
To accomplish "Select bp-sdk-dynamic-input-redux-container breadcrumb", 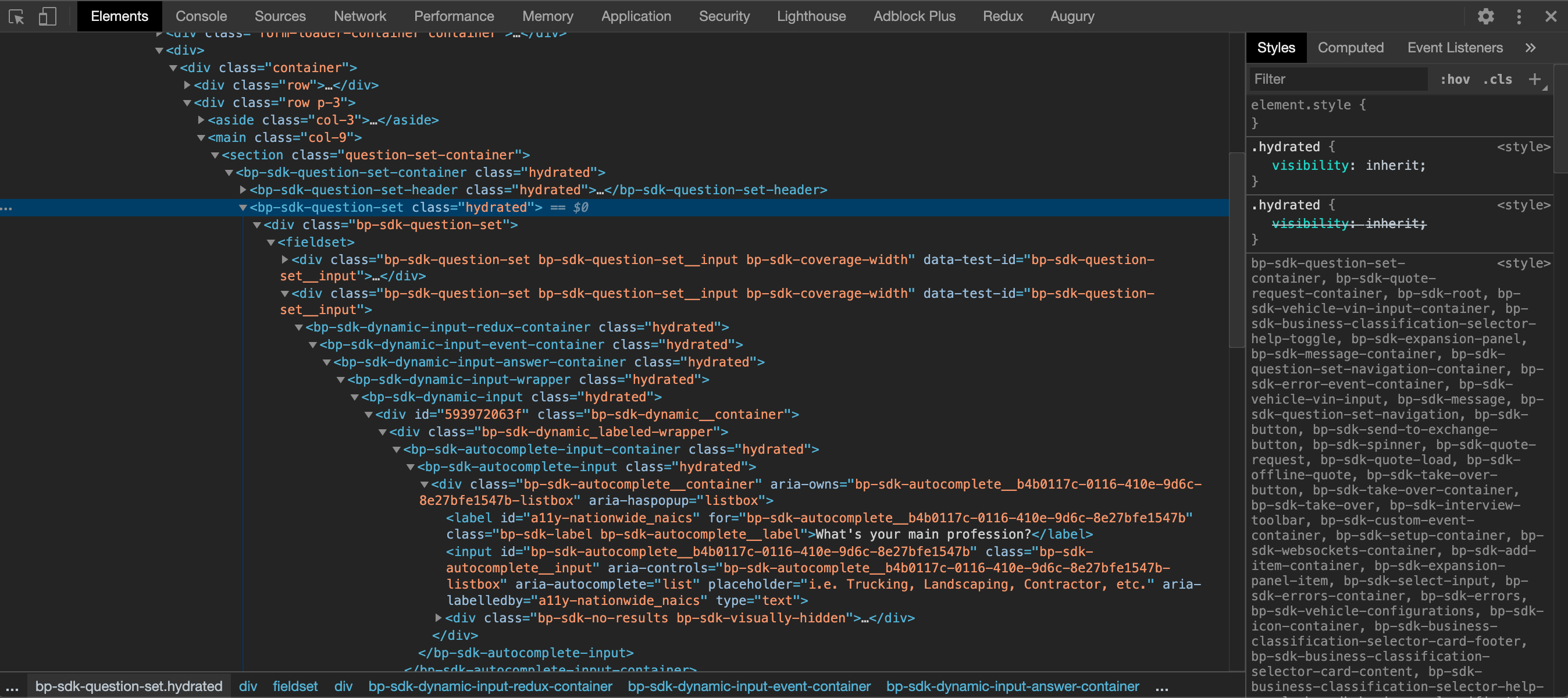I will point(490,686).
